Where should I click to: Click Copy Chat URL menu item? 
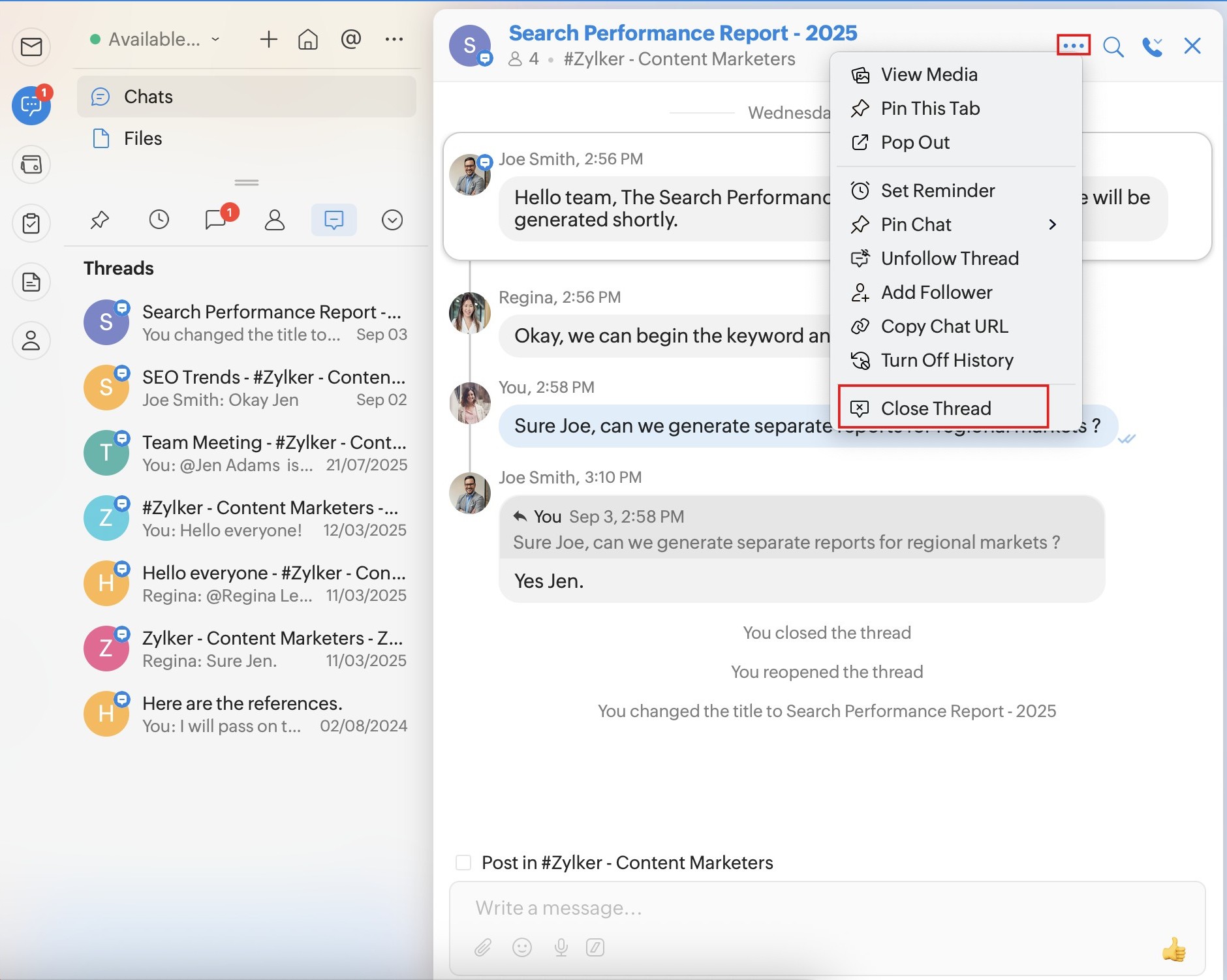pos(944,326)
